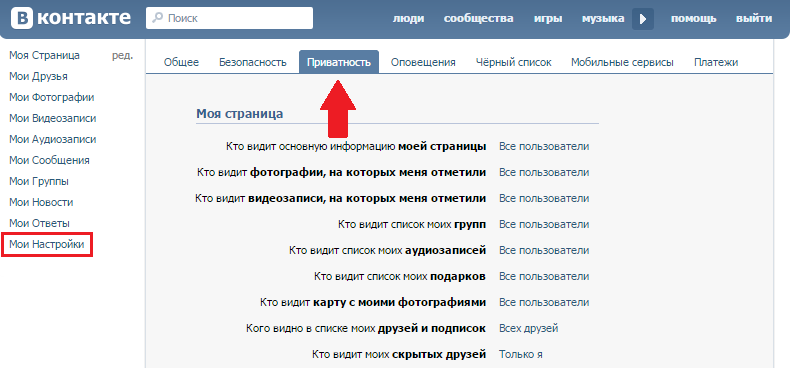Click the music play button in header
Screen dimensions: 791x368
click(x=643, y=19)
